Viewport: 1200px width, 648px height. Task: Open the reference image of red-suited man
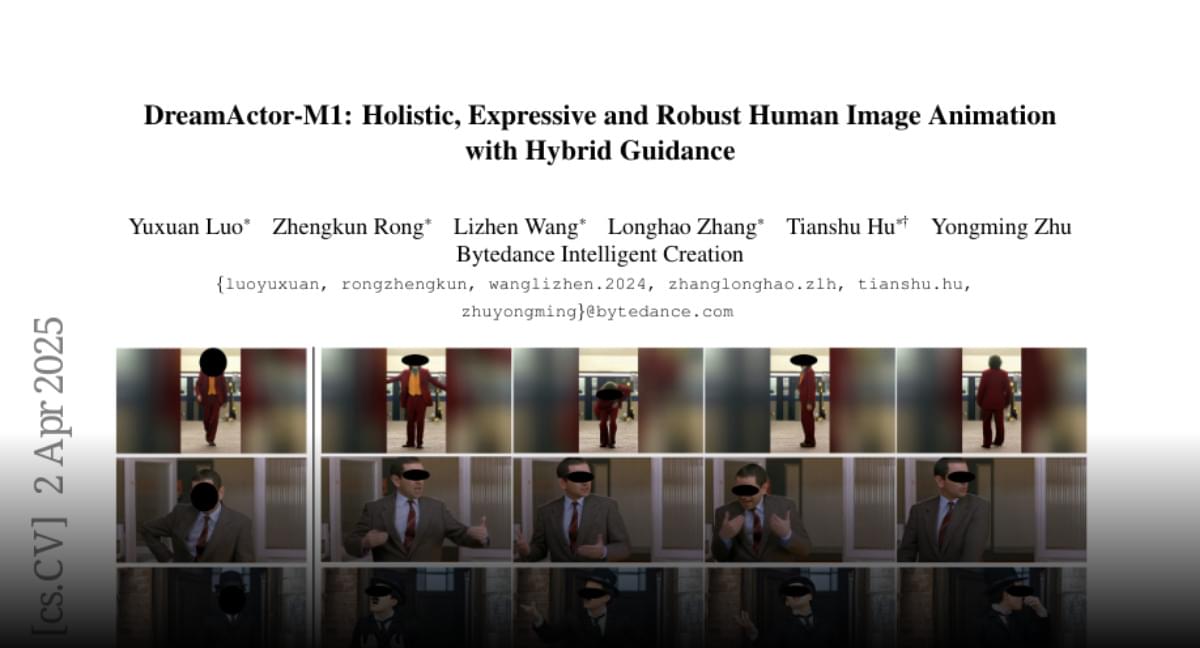(211, 400)
